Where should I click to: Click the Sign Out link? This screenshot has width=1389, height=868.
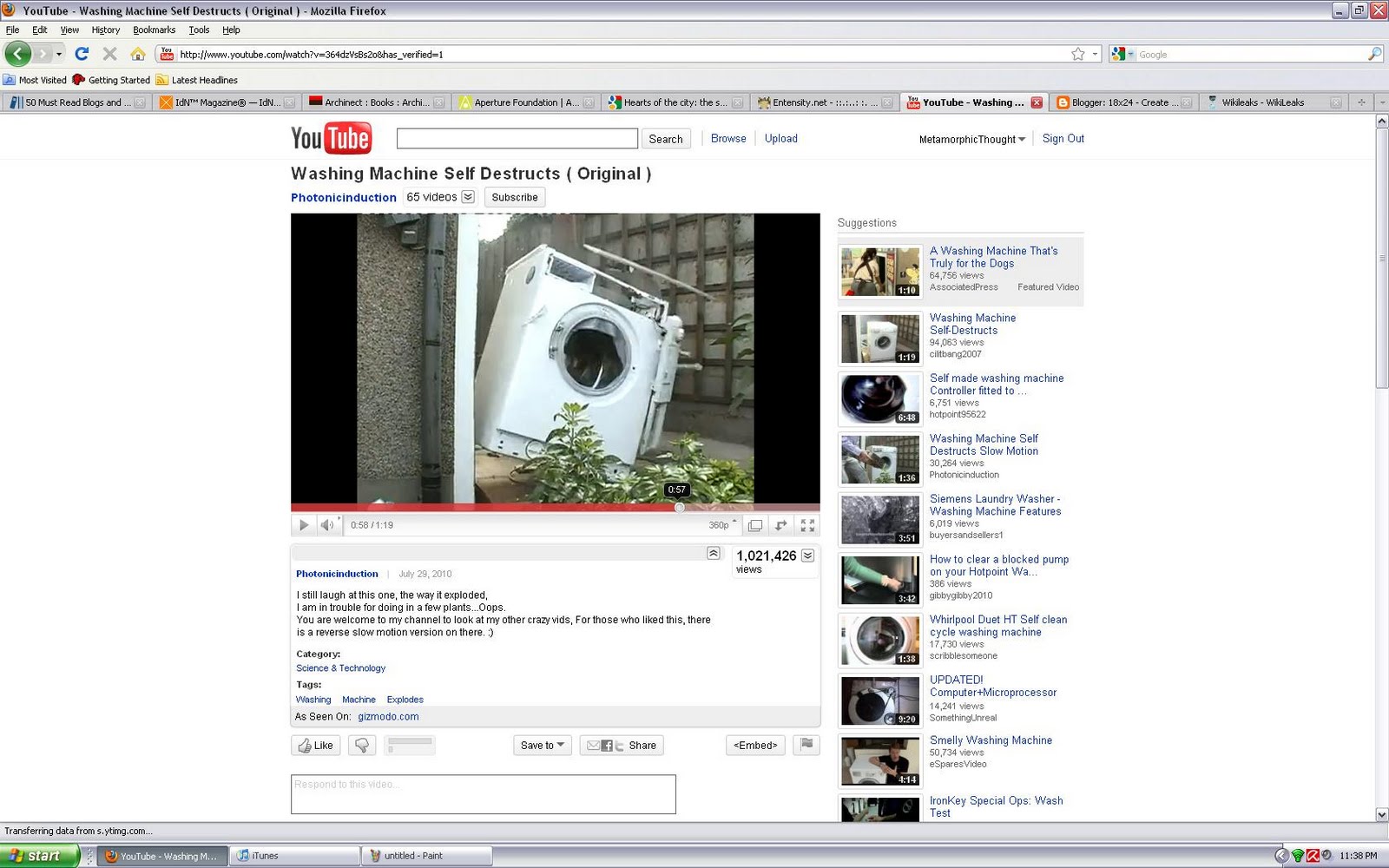coord(1063,139)
